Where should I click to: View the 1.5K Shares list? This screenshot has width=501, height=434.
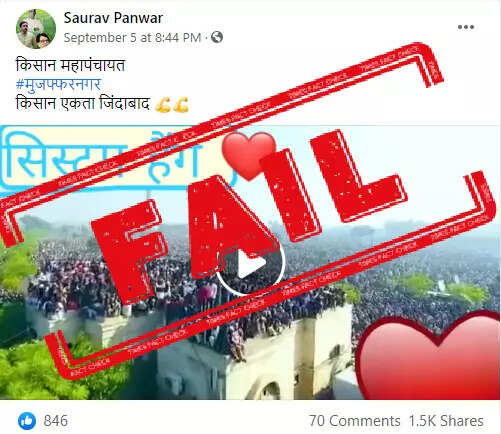[x=446, y=421]
